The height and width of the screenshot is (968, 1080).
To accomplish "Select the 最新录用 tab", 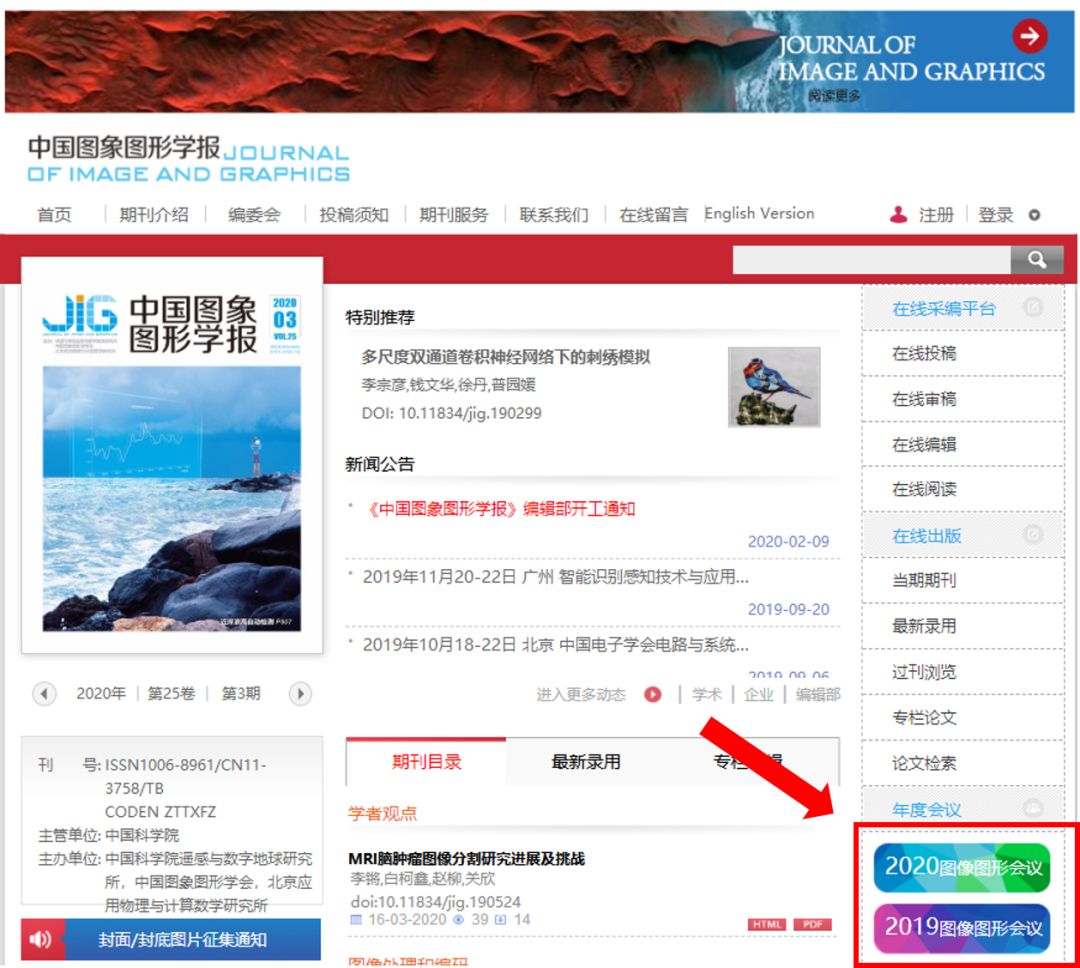I will click(x=586, y=761).
